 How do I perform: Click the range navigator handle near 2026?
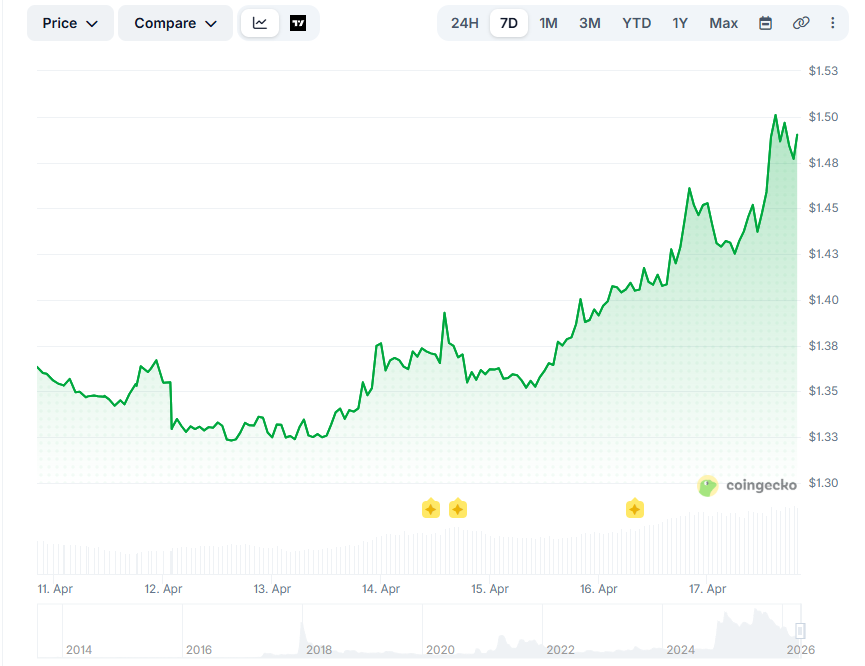click(x=800, y=630)
